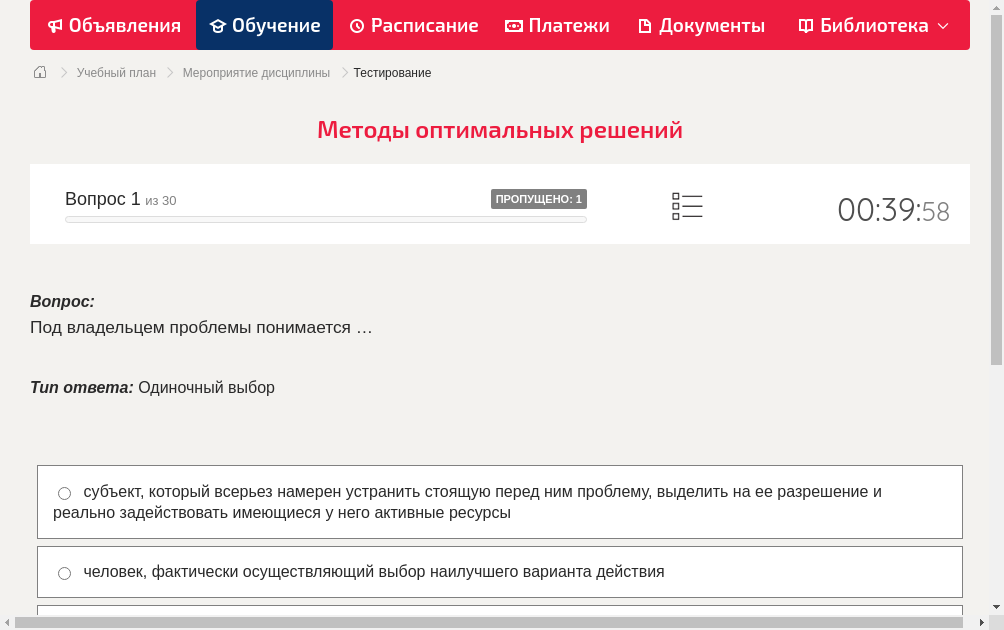Click the home icon in the breadcrumbs
The image size is (1004, 630).
coord(39,71)
